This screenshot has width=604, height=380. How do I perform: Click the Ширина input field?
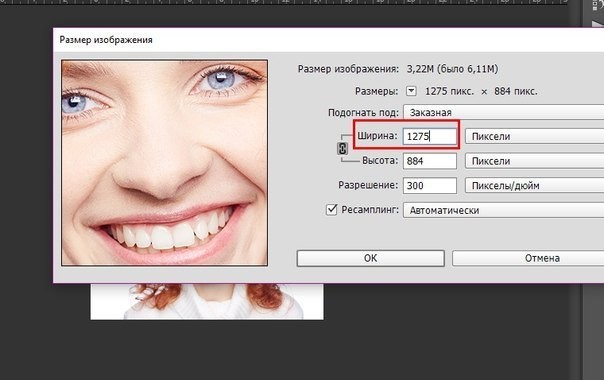(430, 136)
